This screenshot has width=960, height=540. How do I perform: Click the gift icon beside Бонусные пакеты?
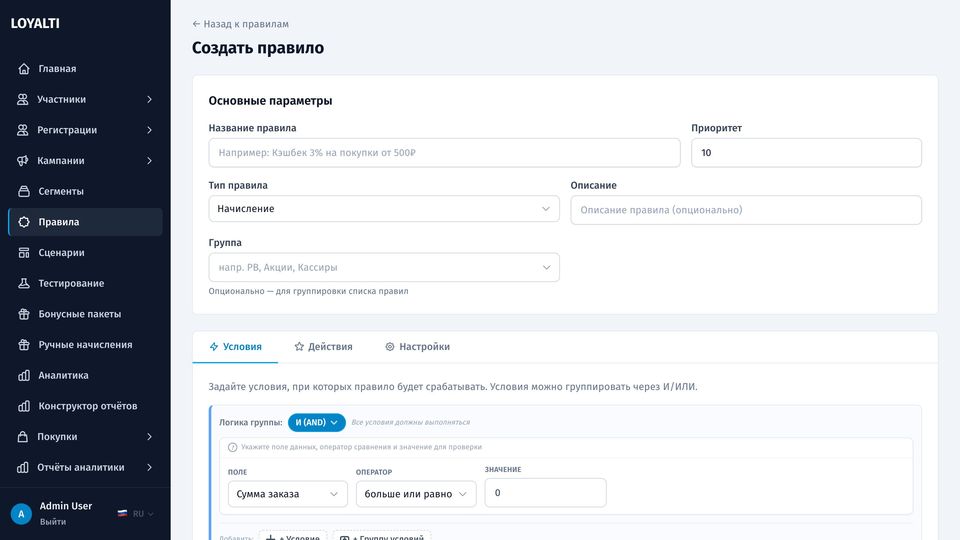pyautogui.click(x=24, y=313)
